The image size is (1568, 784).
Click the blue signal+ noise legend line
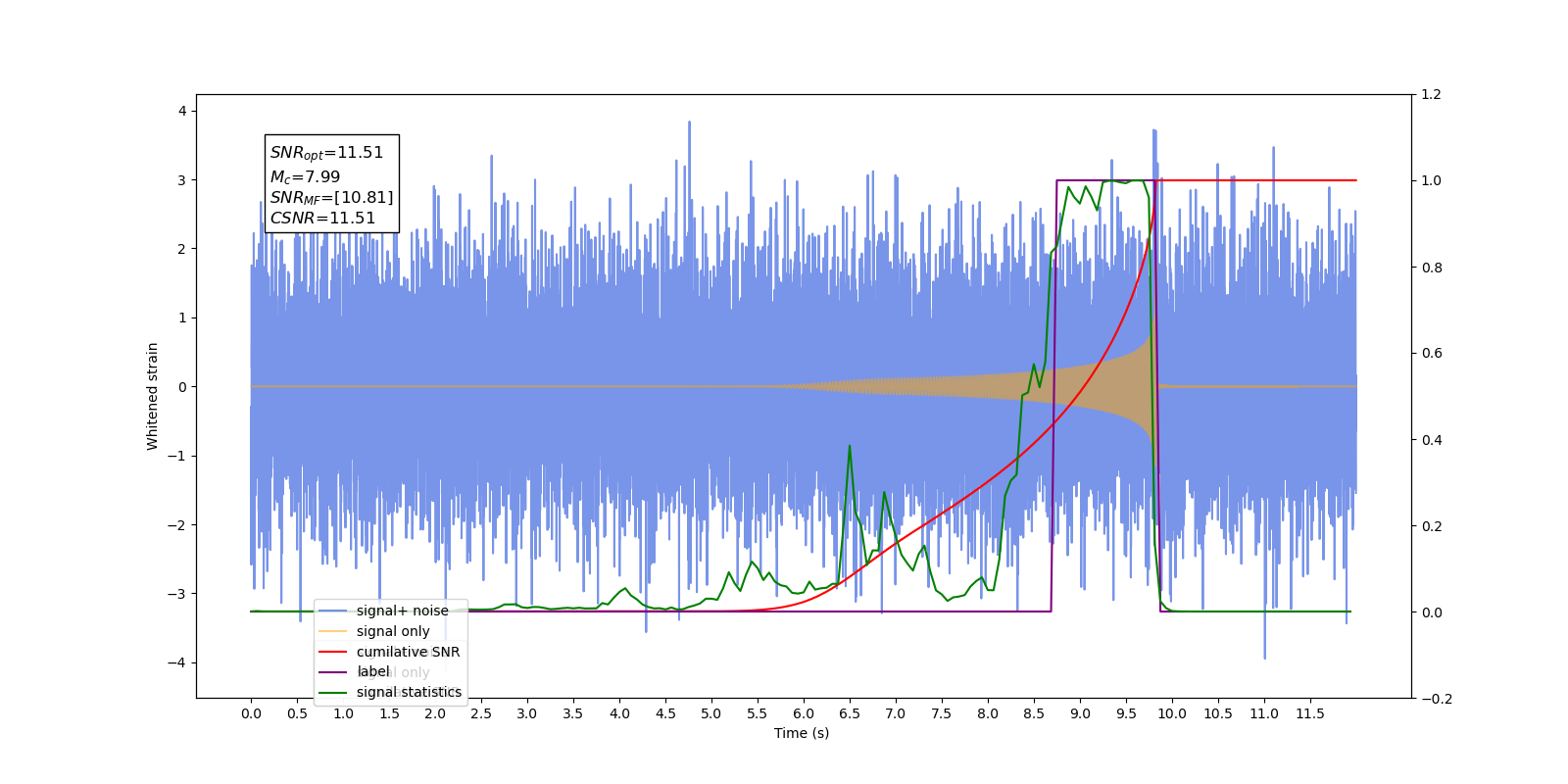click(333, 611)
